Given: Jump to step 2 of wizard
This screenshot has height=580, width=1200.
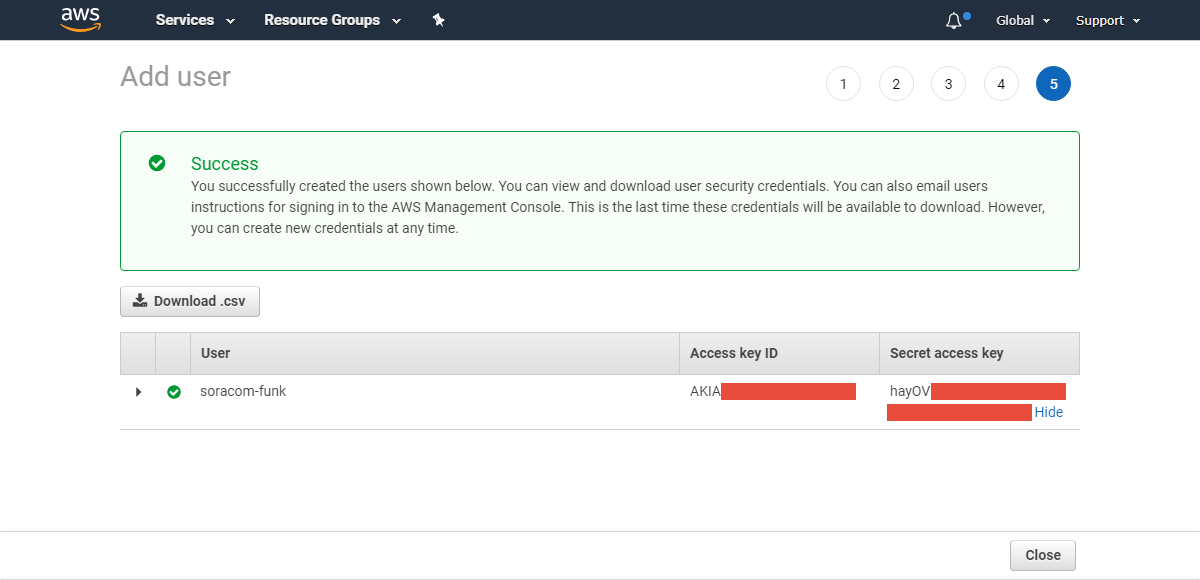Looking at the screenshot, I should (x=896, y=84).
